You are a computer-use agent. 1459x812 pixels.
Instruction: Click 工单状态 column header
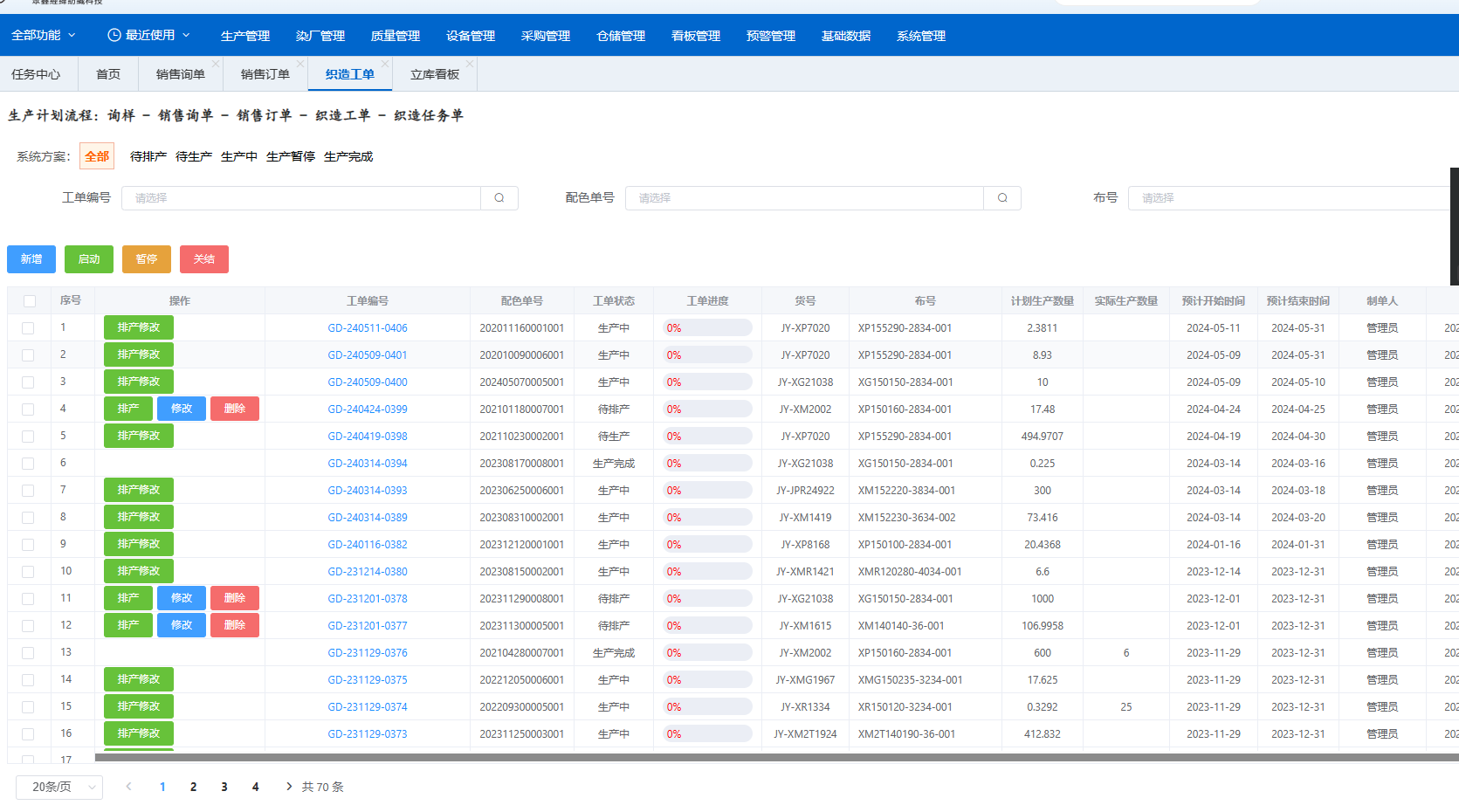tap(614, 301)
